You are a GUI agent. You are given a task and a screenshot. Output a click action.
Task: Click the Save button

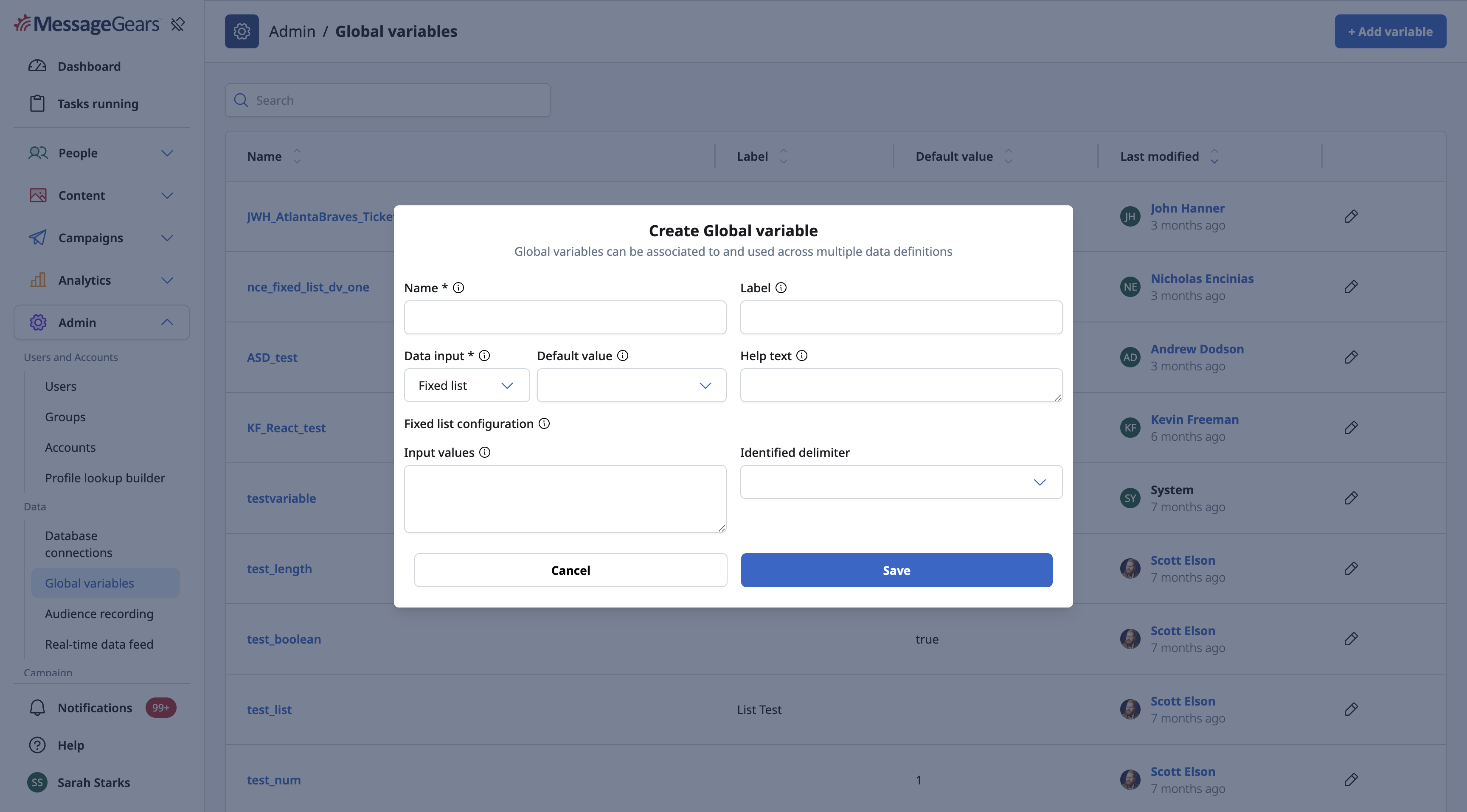(896, 570)
